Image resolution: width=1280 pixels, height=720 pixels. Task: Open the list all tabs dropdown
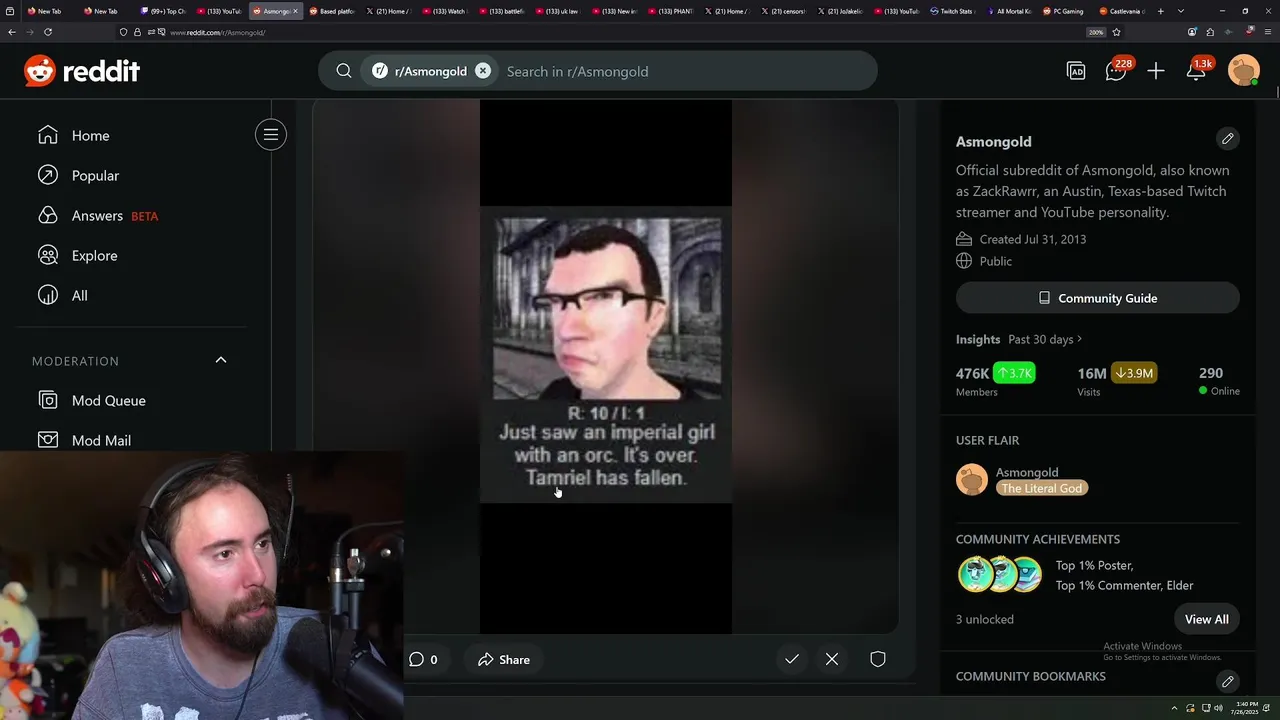coord(1181,11)
